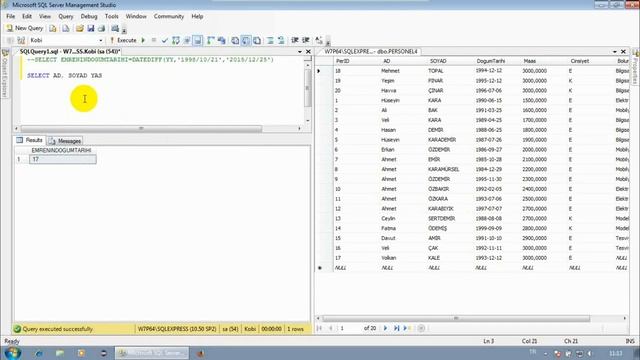Click the green Debug play arrow
640x360 pixels.
(x=143, y=40)
